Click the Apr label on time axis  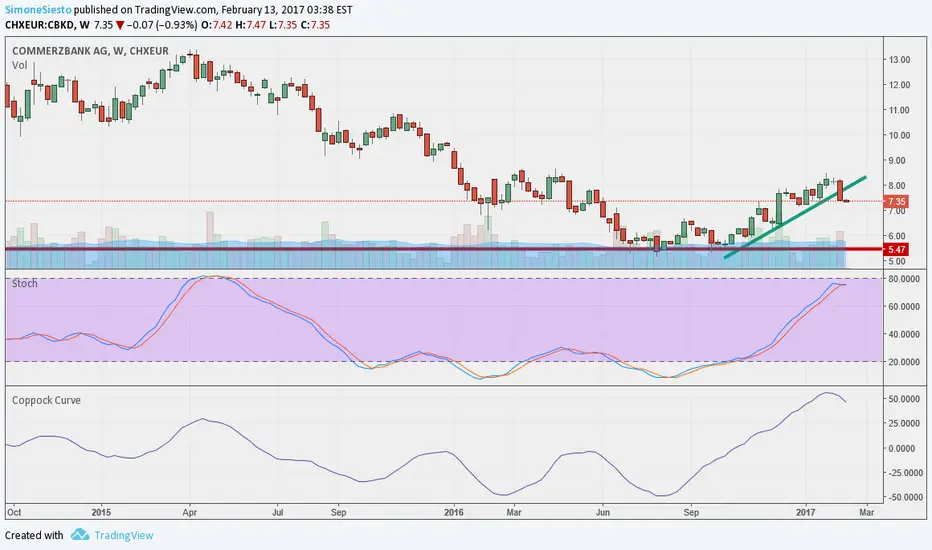[190, 512]
